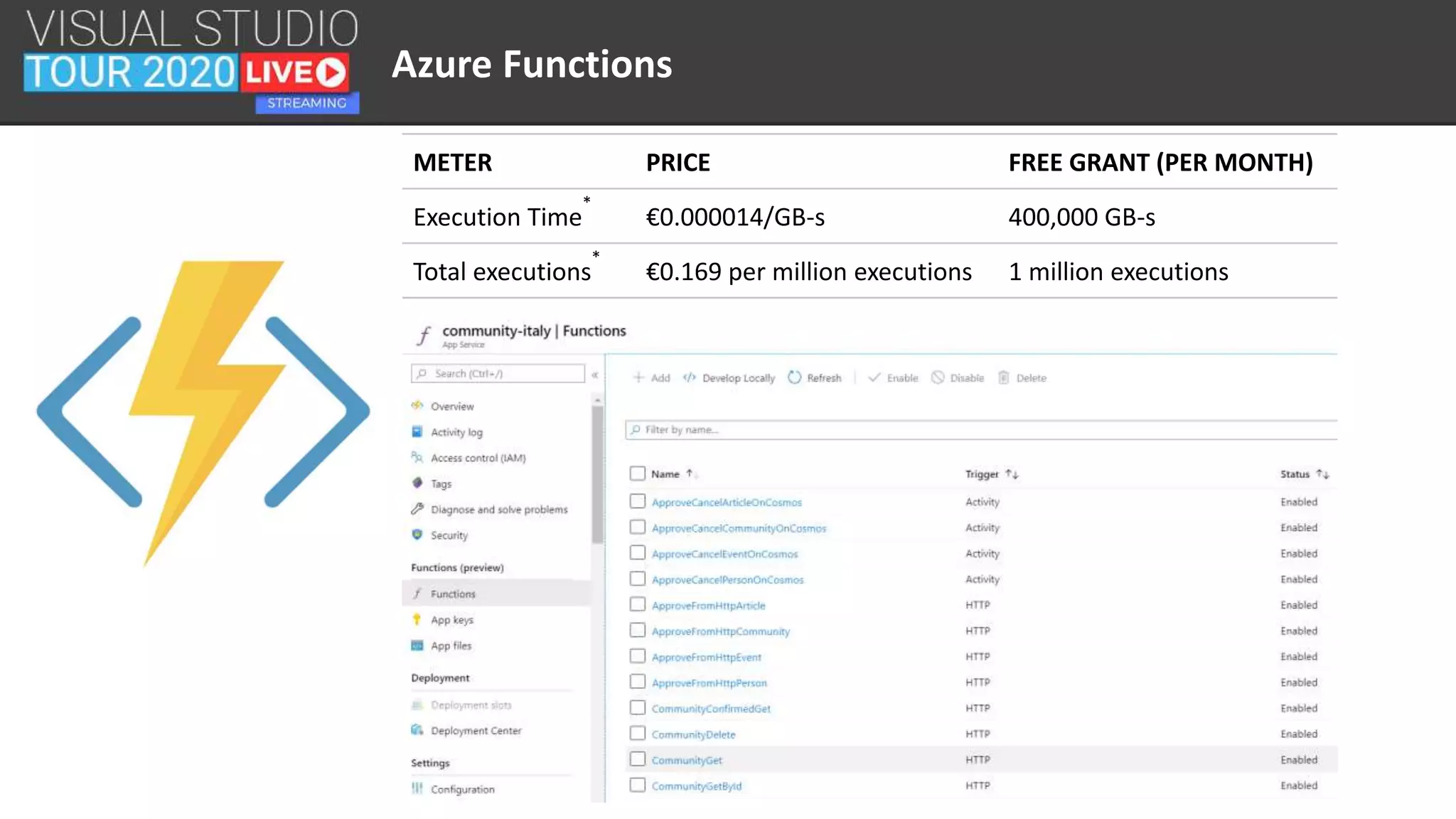Check CommunityDelete row checkbox
The width and height of the screenshot is (1456, 819).
click(638, 733)
